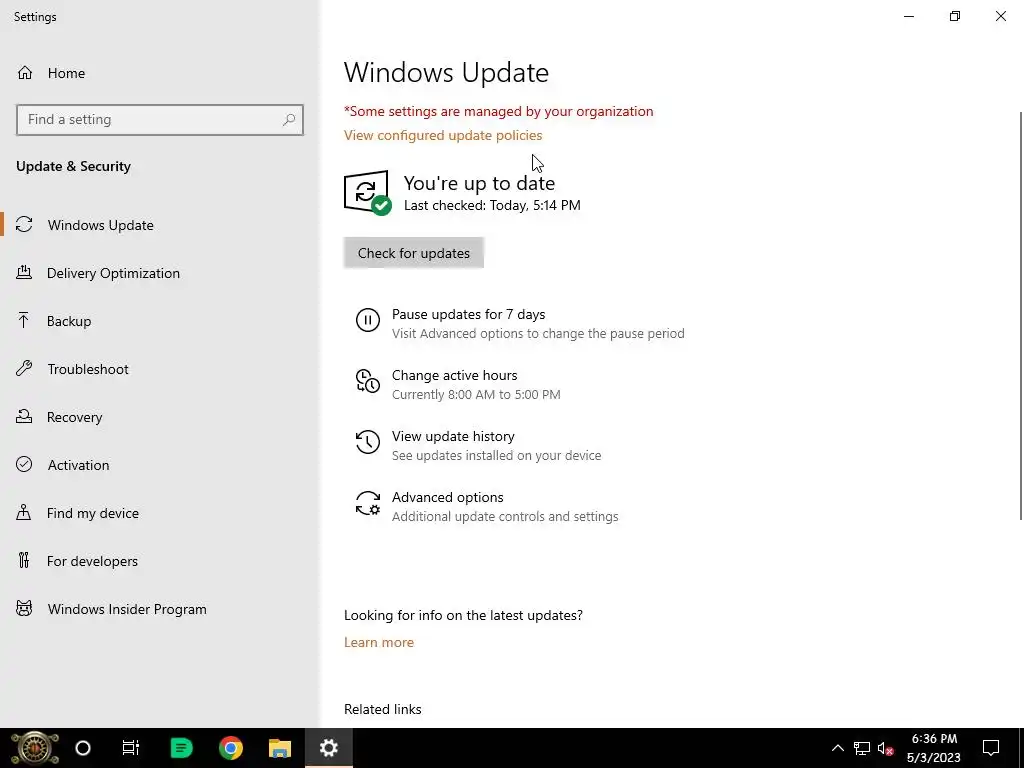The width and height of the screenshot is (1024, 768).
Task: Click the taskbar clock showing 6:36 PM
Action: tap(934, 748)
